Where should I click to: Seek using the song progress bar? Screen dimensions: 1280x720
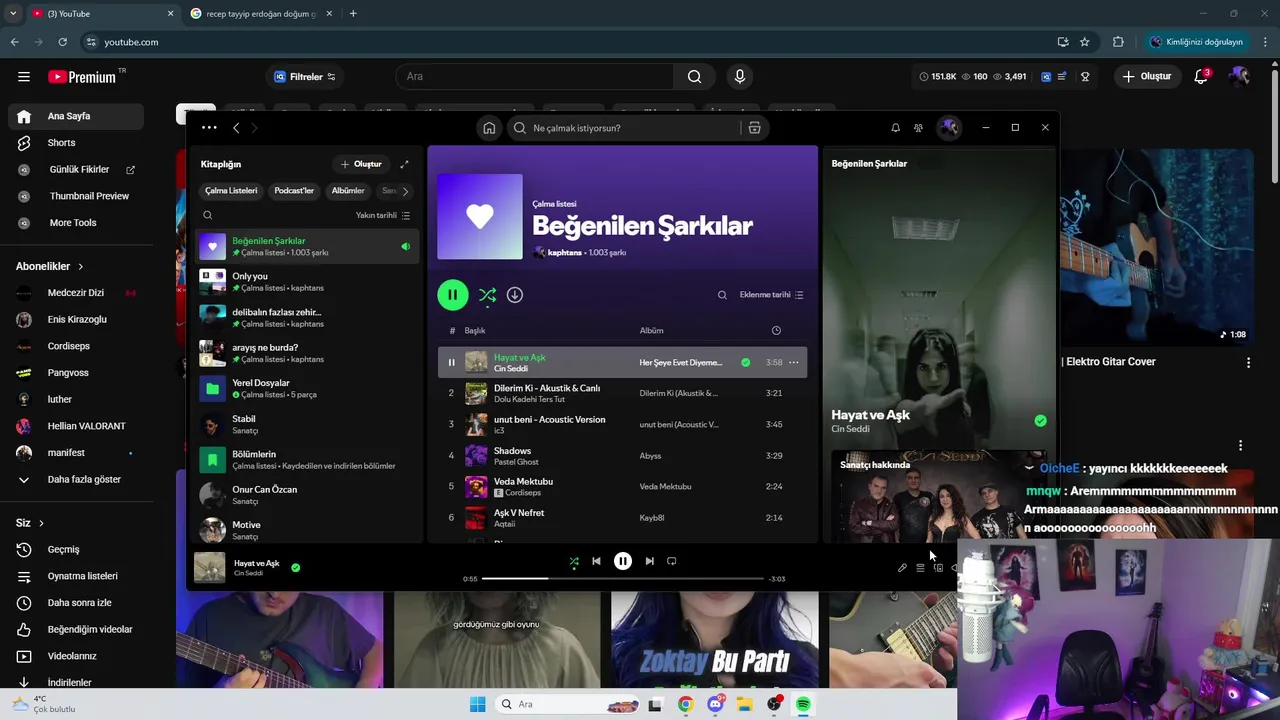coord(623,578)
